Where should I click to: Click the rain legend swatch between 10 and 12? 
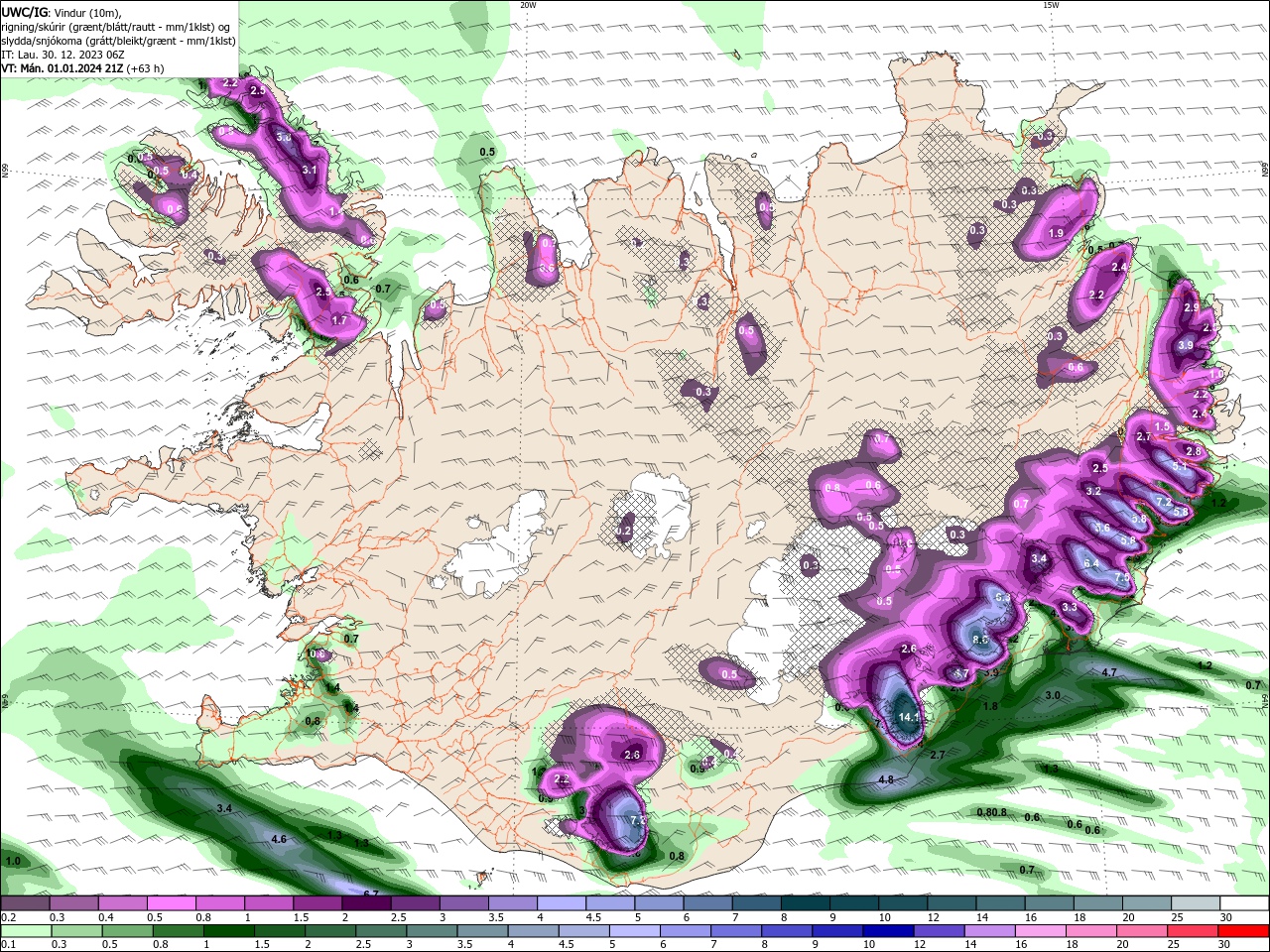click(887, 931)
